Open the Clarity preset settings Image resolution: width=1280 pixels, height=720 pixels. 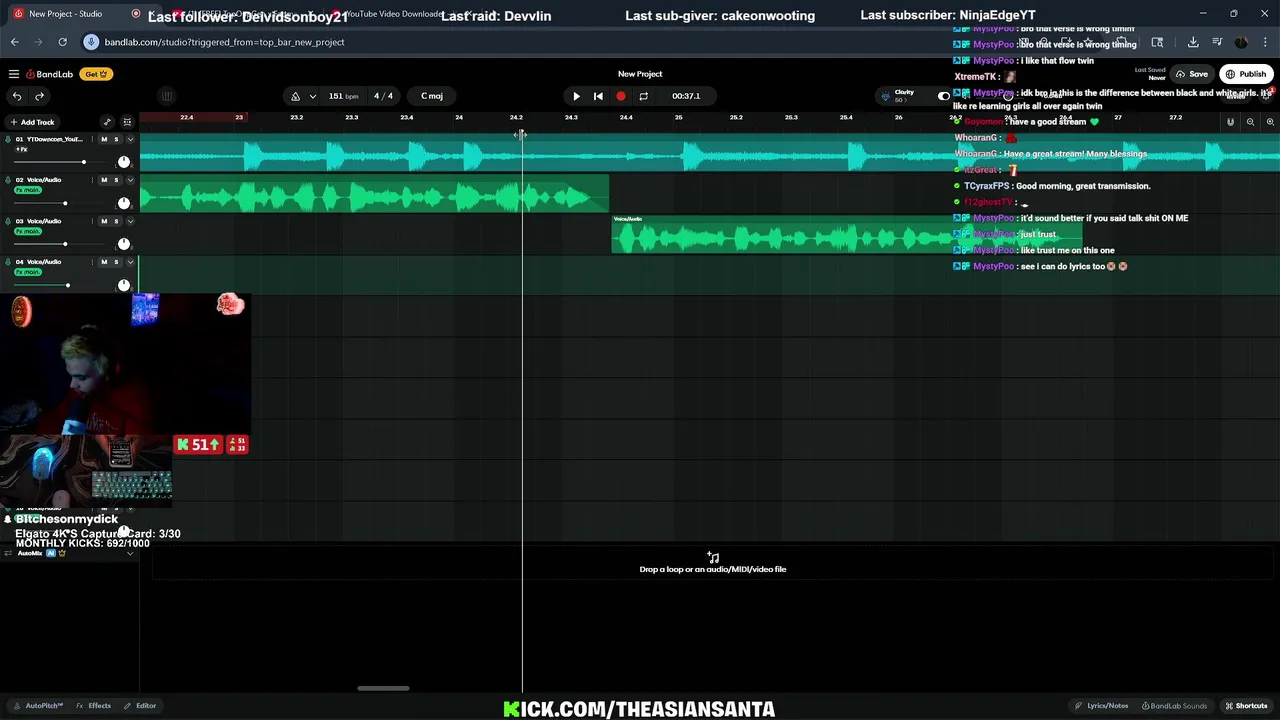pyautogui.click(x=904, y=96)
